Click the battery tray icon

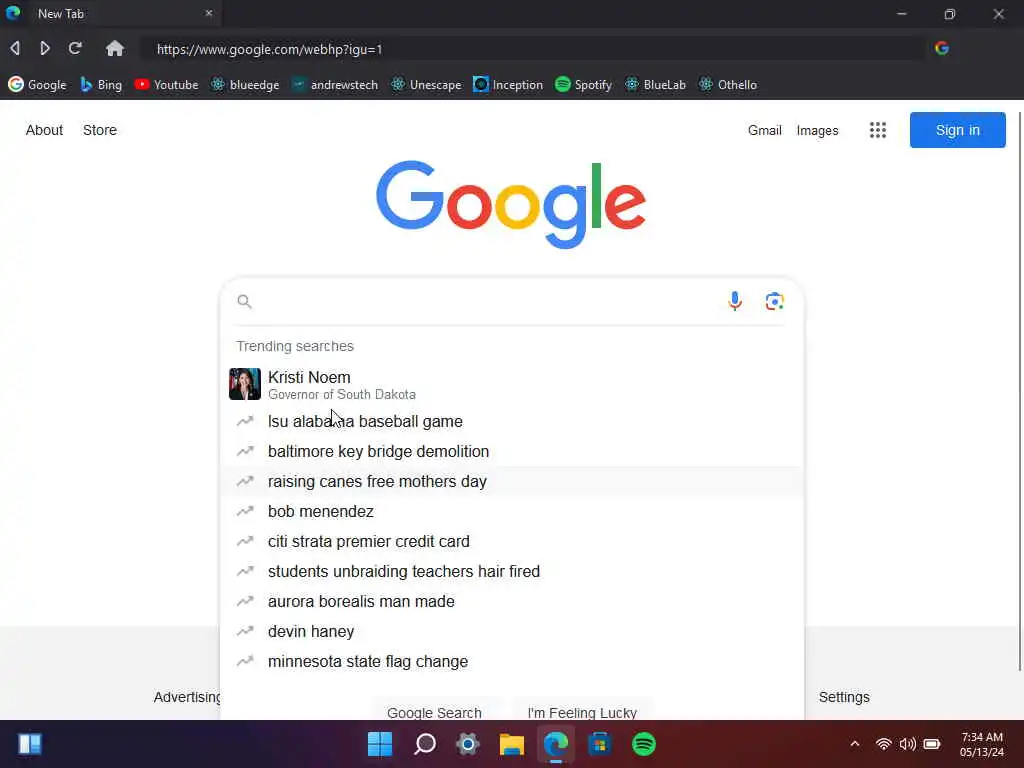pyautogui.click(x=932, y=744)
